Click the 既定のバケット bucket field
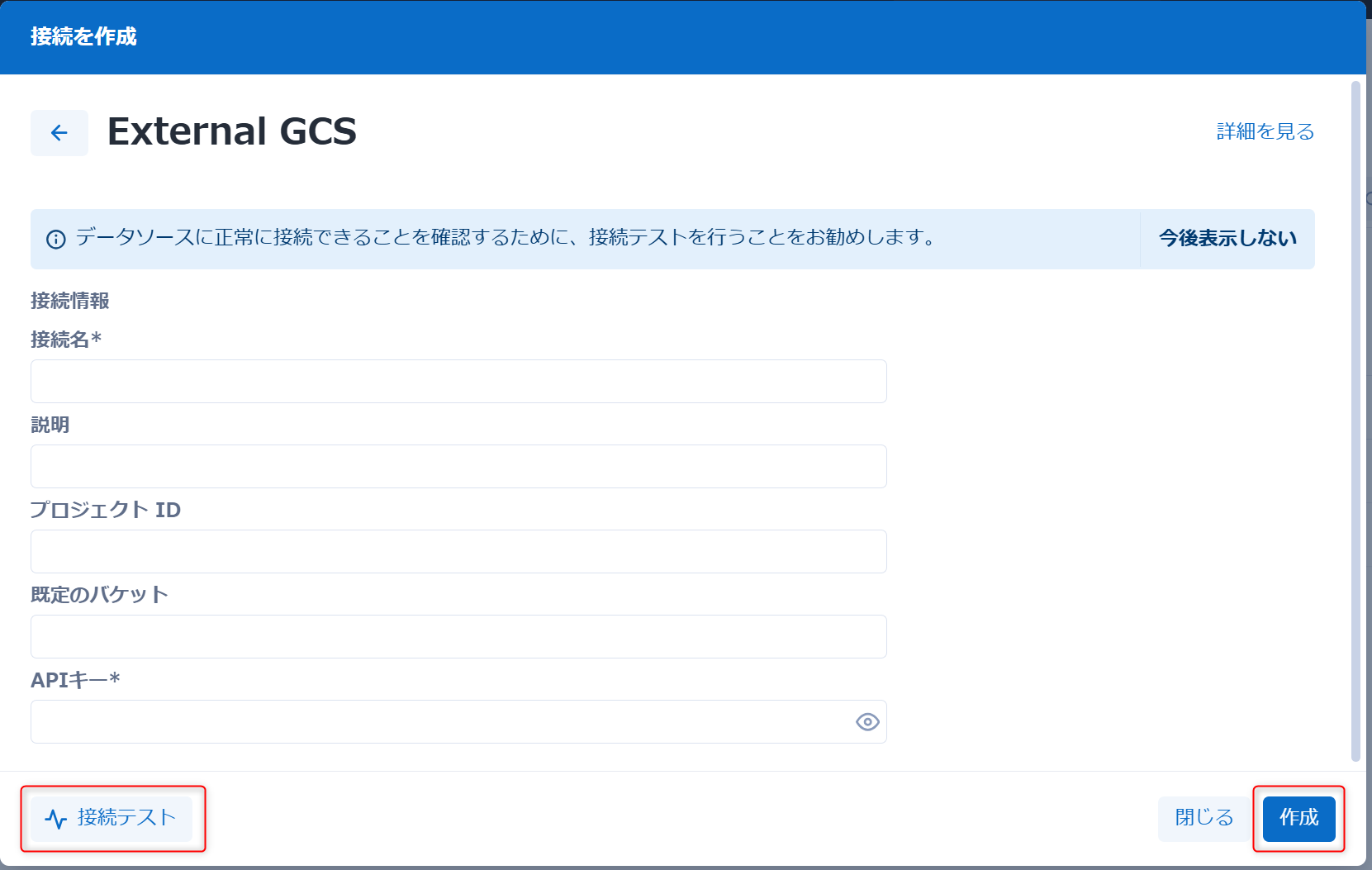 [458, 636]
